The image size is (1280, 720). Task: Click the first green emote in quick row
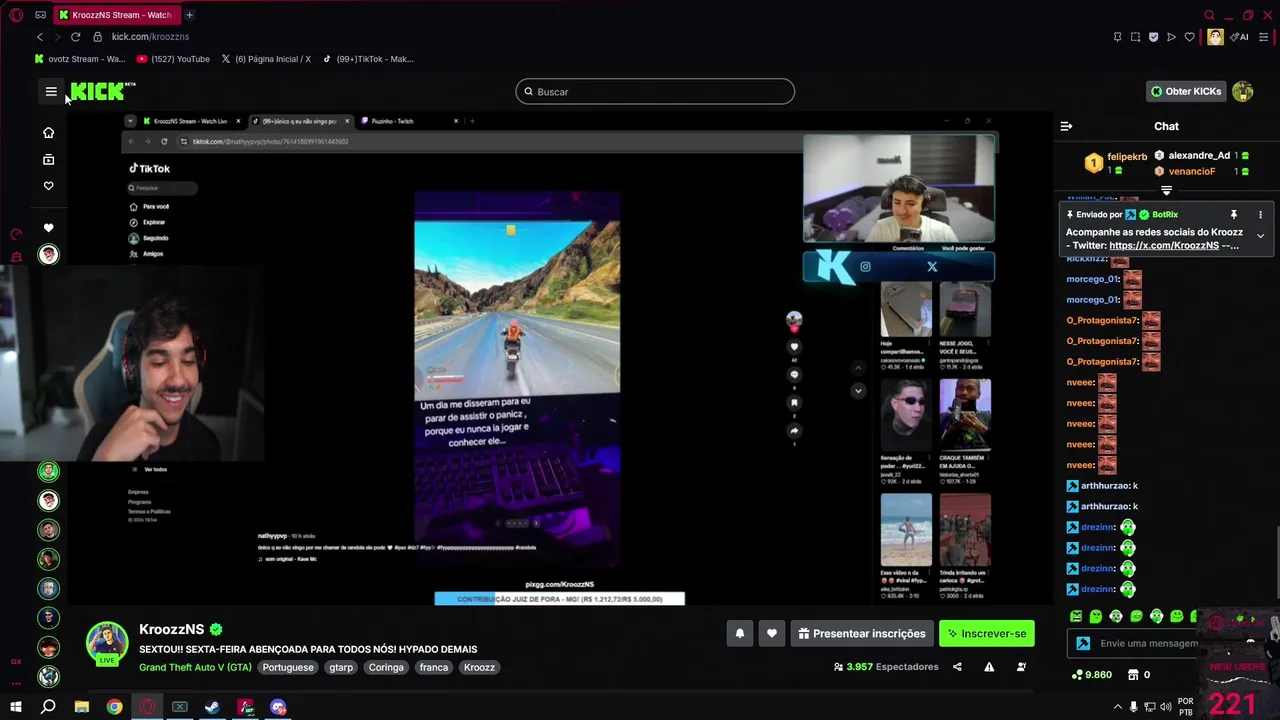(1076, 616)
